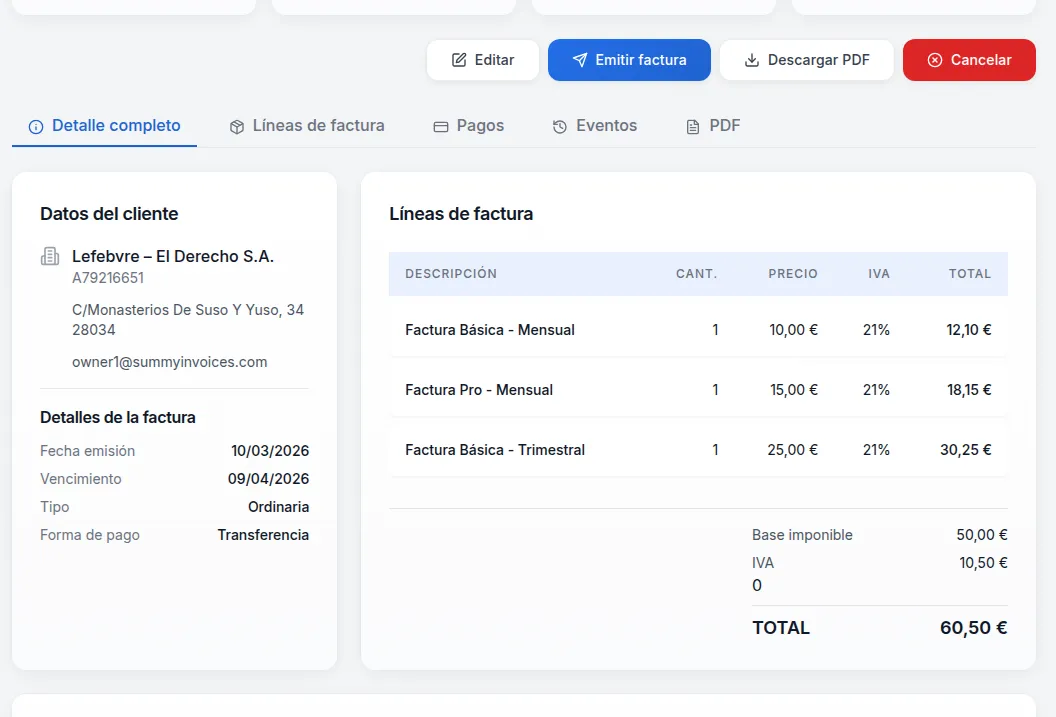Click the info icon beside Detalle completo
Image resolution: width=1056 pixels, height=717 pixels.
point(36,127)
